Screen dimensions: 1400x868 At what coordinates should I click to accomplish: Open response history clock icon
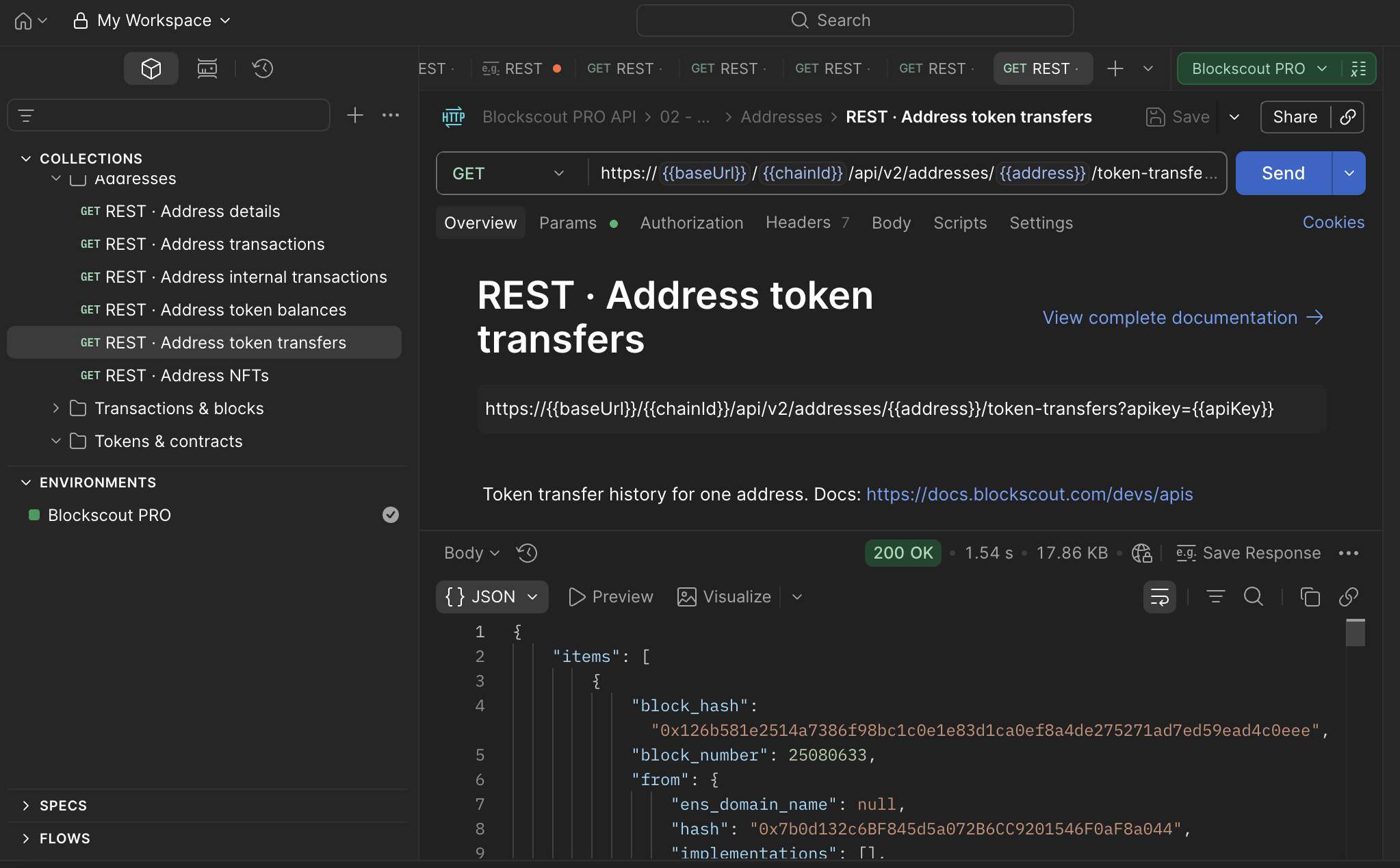tap(527, 553)
